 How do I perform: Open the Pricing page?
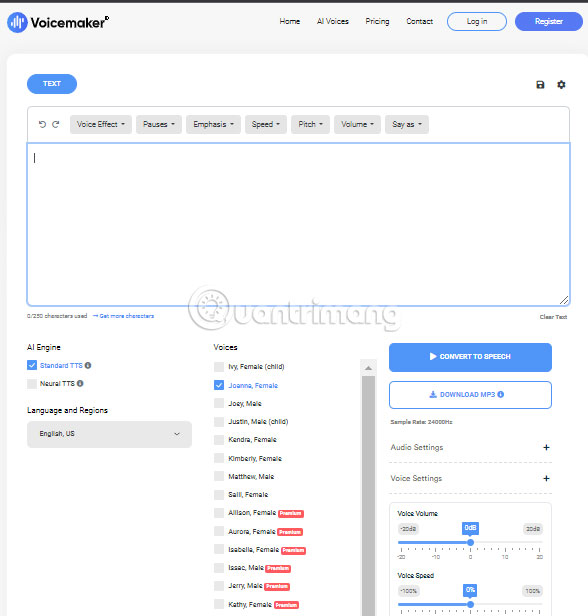point(377,22)
